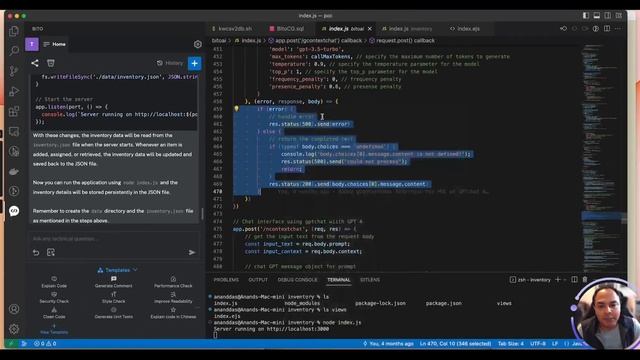
Task: Run the Improve Readability template
Action: (173, 298)
